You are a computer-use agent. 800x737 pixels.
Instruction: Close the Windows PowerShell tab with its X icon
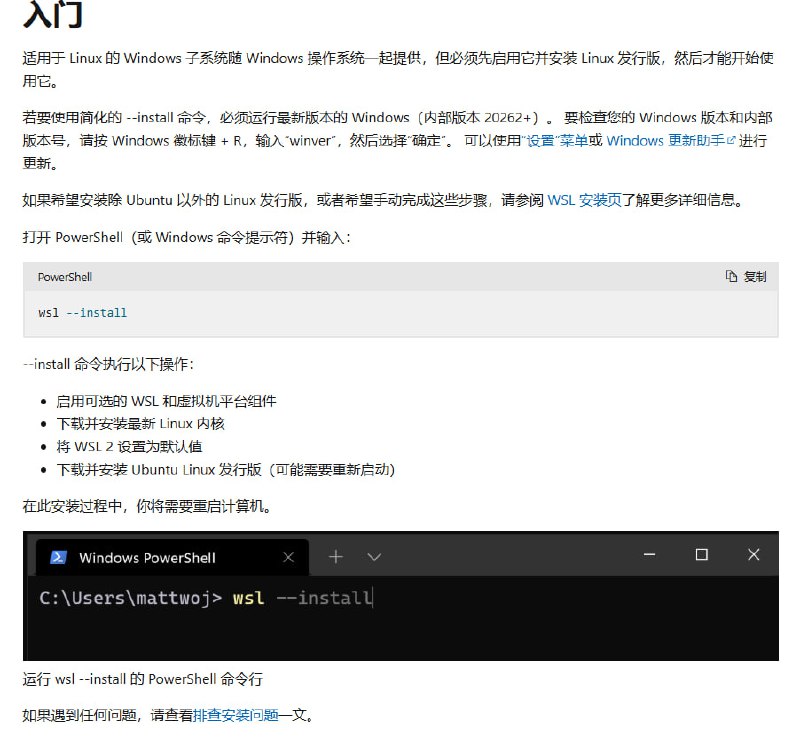tap(288, 556)
